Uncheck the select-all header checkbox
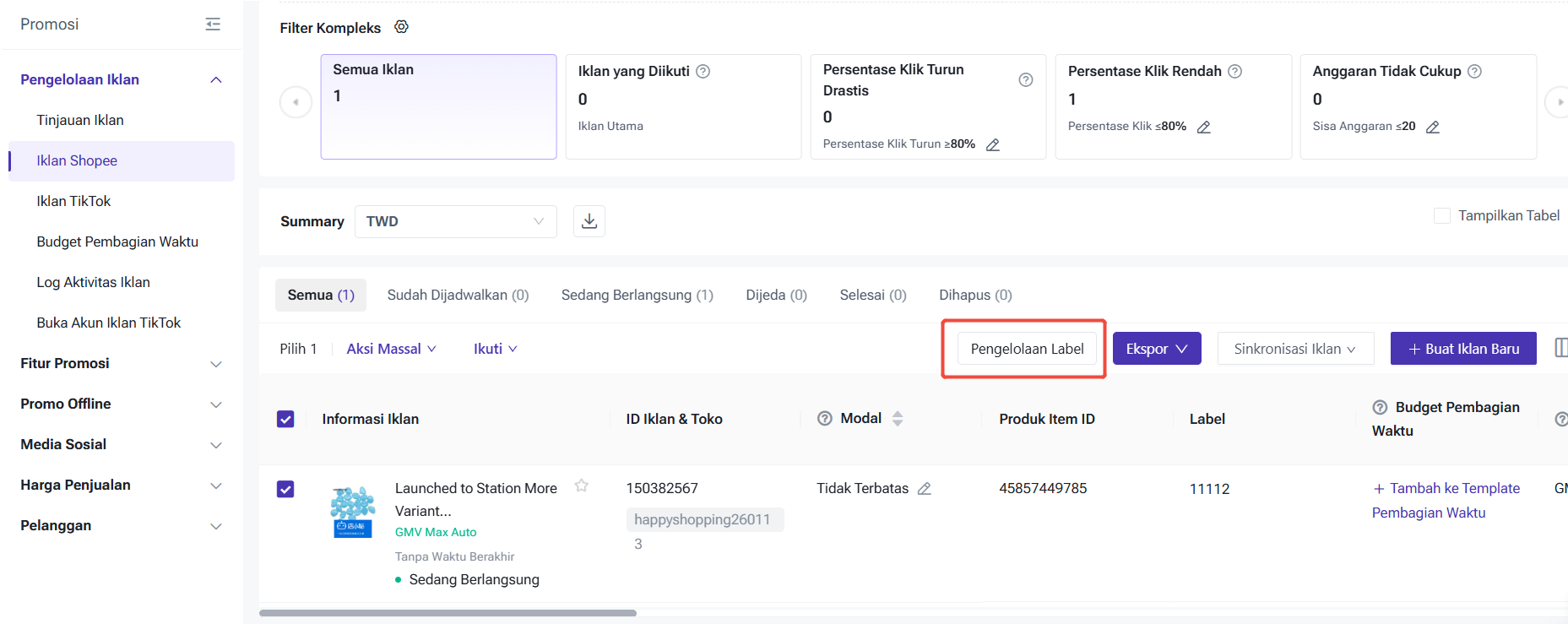This screenshot has width=1568, height=624. click(x=285, y=420)
